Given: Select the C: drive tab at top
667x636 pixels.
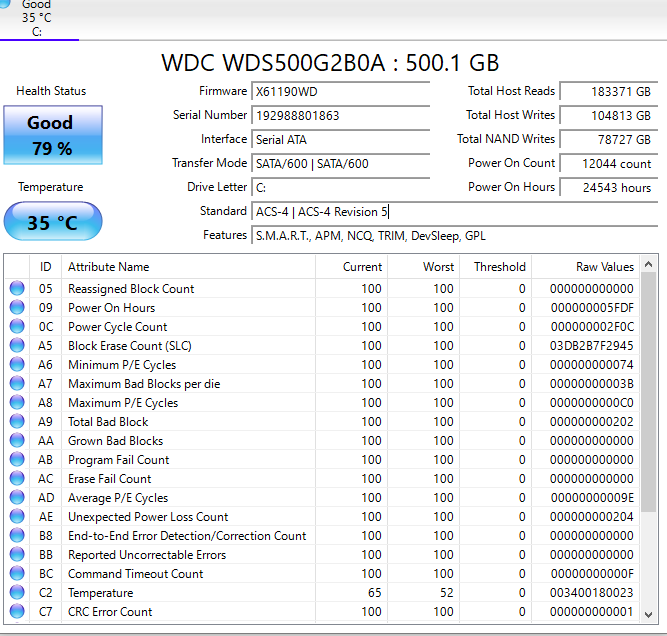Looking at the screenshot, I should coord(37,19).
